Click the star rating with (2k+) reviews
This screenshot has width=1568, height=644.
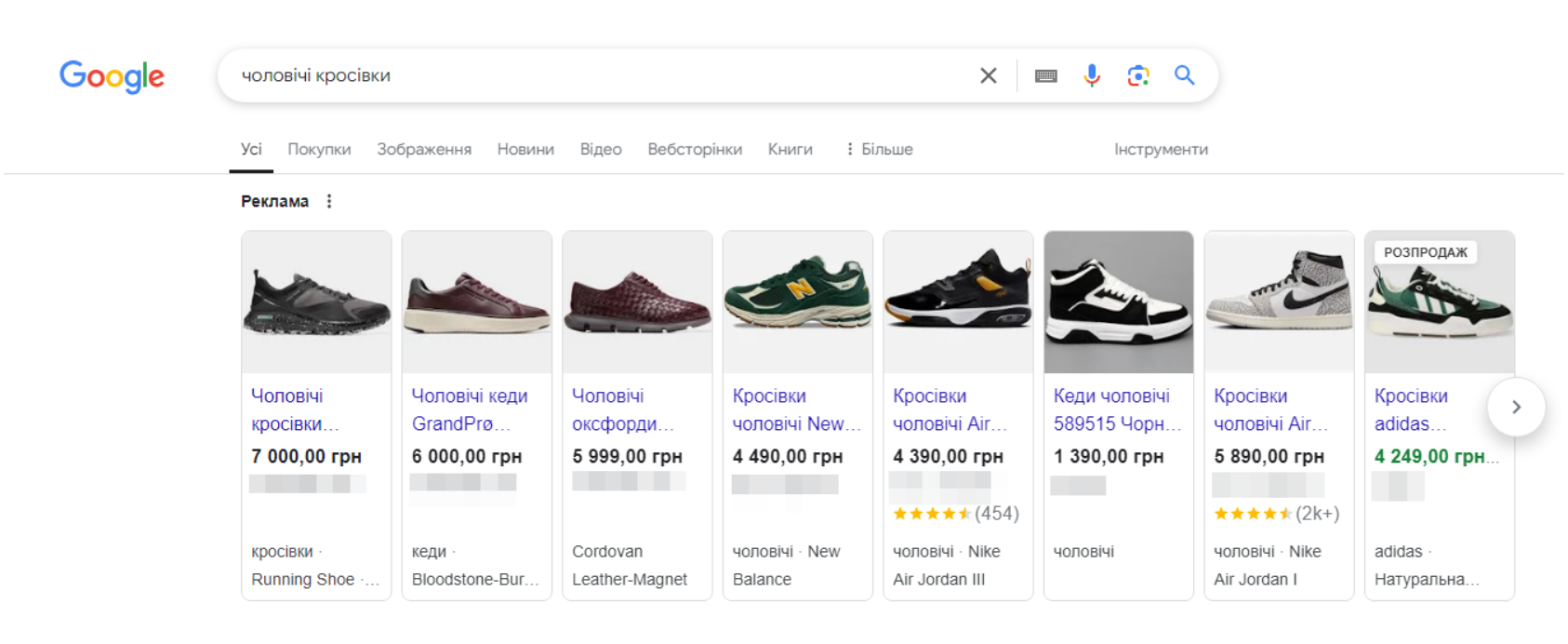(1276, 514)
